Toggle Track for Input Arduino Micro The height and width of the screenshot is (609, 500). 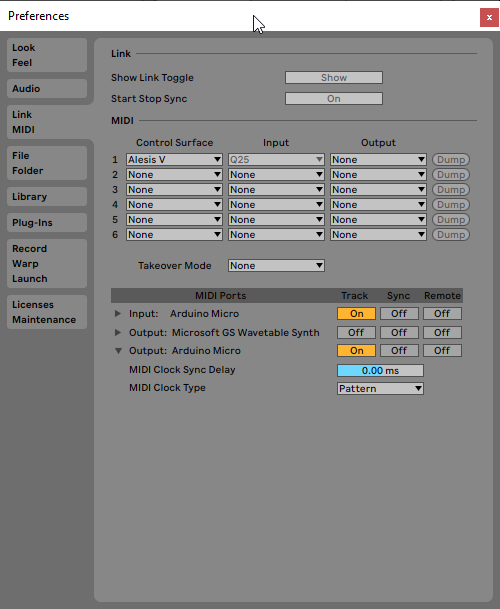click(356, 313)
